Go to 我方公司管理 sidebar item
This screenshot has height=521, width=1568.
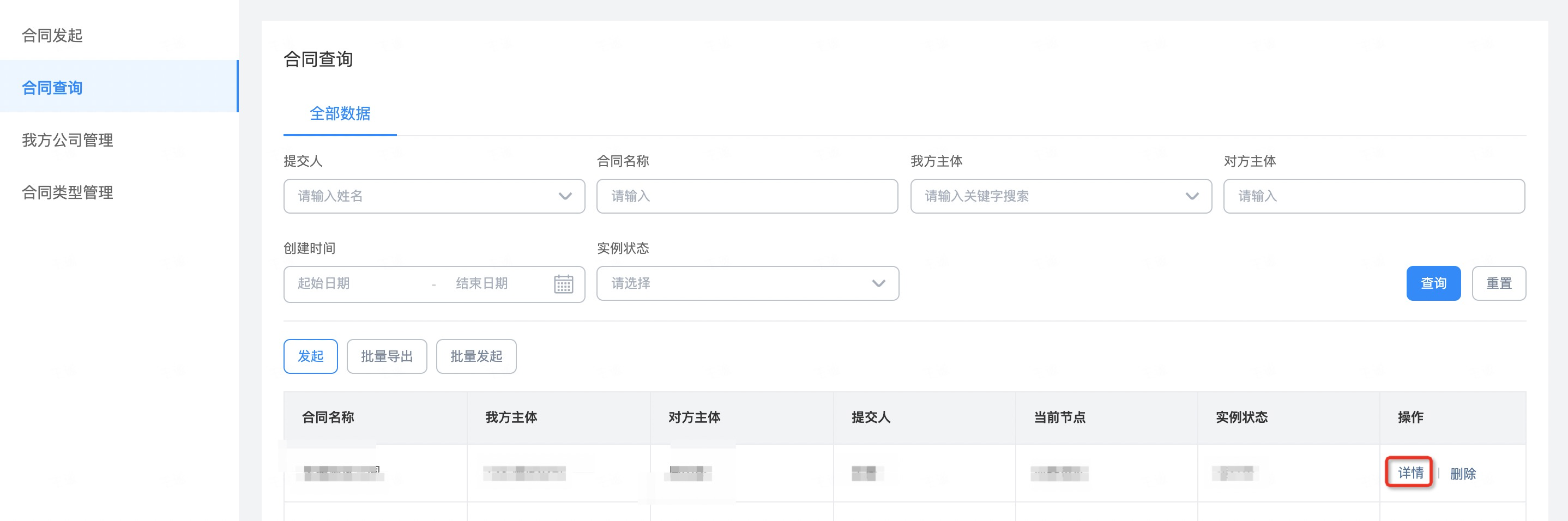[68, 140]
